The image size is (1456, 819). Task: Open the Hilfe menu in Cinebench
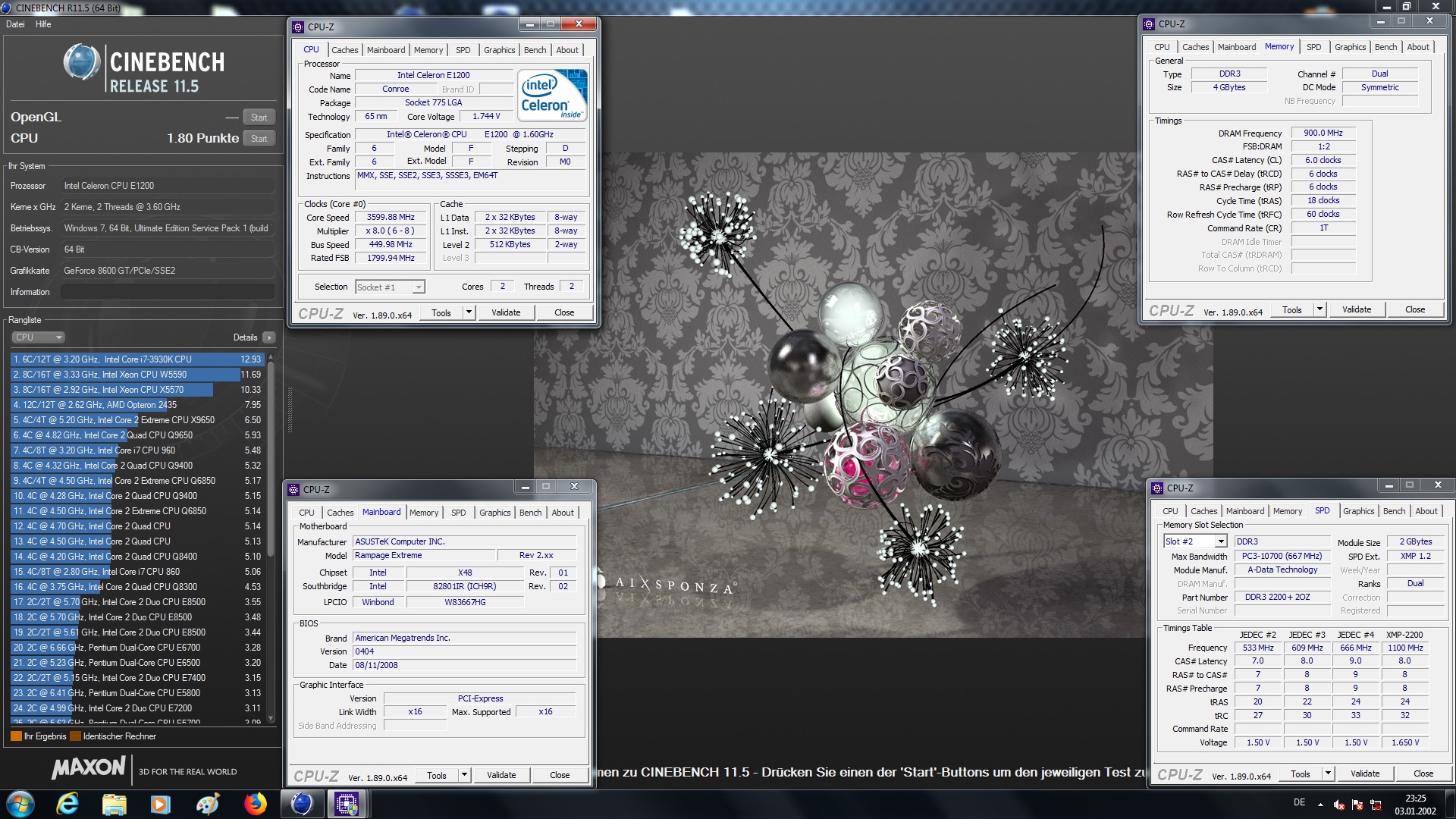(x=43, y=24)
